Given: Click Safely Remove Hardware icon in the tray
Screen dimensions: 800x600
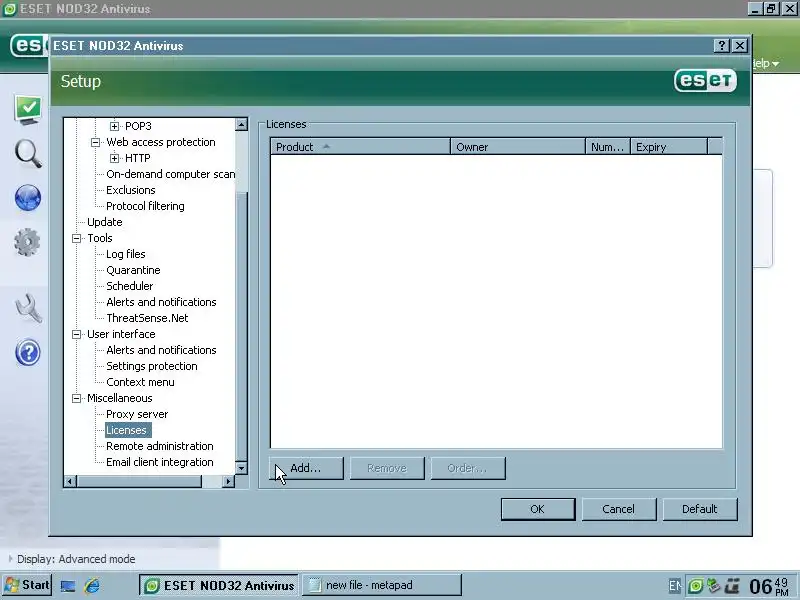Looking at the screenshot, I should [713, 586].
